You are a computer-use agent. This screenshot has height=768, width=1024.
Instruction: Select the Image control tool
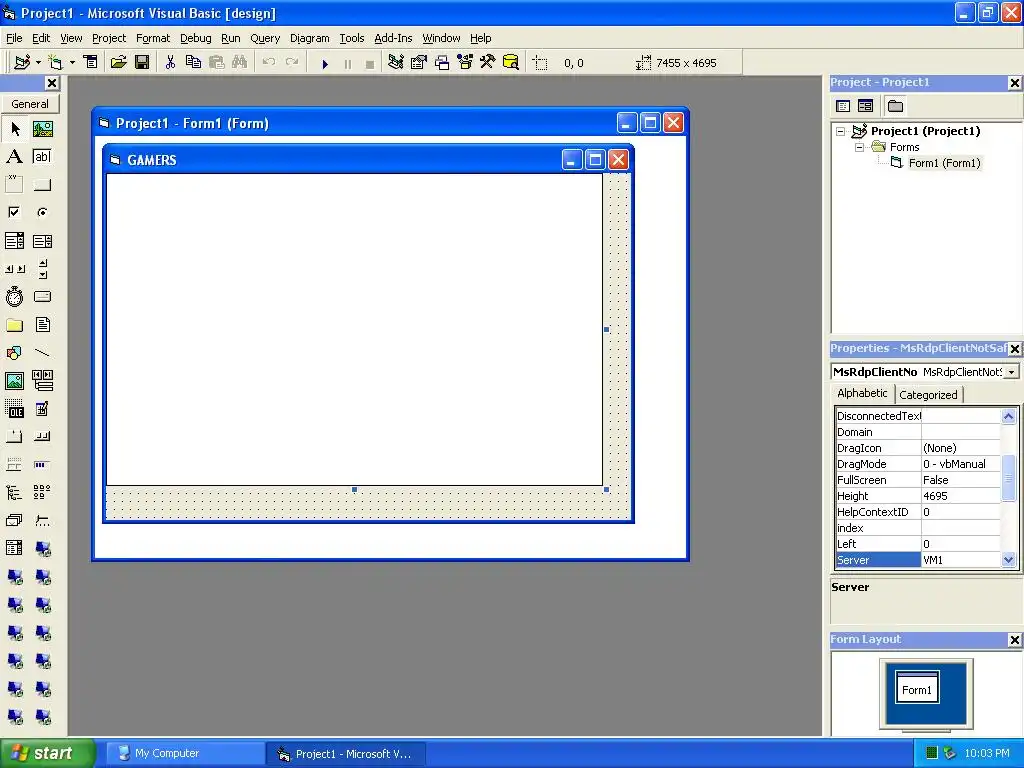(14, 381)
